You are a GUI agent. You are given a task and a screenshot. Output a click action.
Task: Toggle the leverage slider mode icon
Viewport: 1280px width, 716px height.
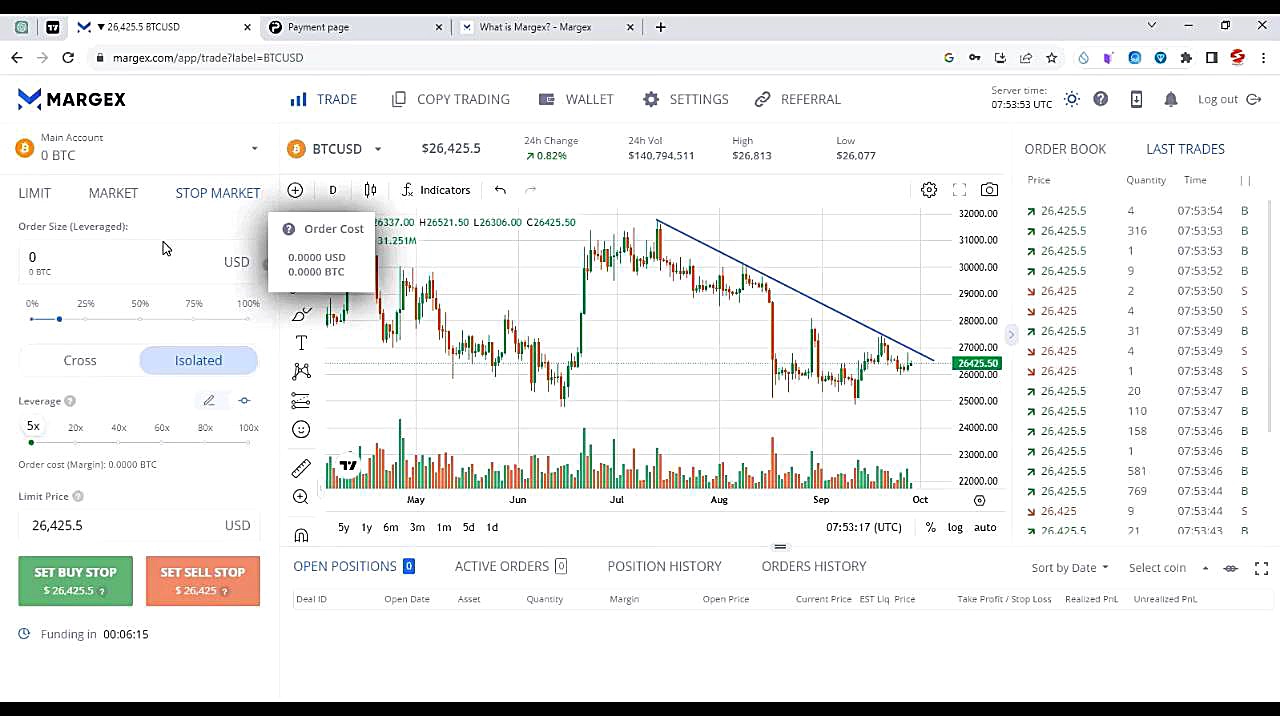coord(244,401)
